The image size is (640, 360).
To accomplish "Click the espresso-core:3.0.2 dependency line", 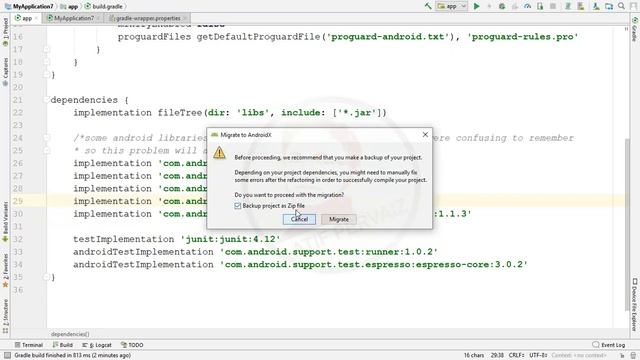I will pos(300,264).
